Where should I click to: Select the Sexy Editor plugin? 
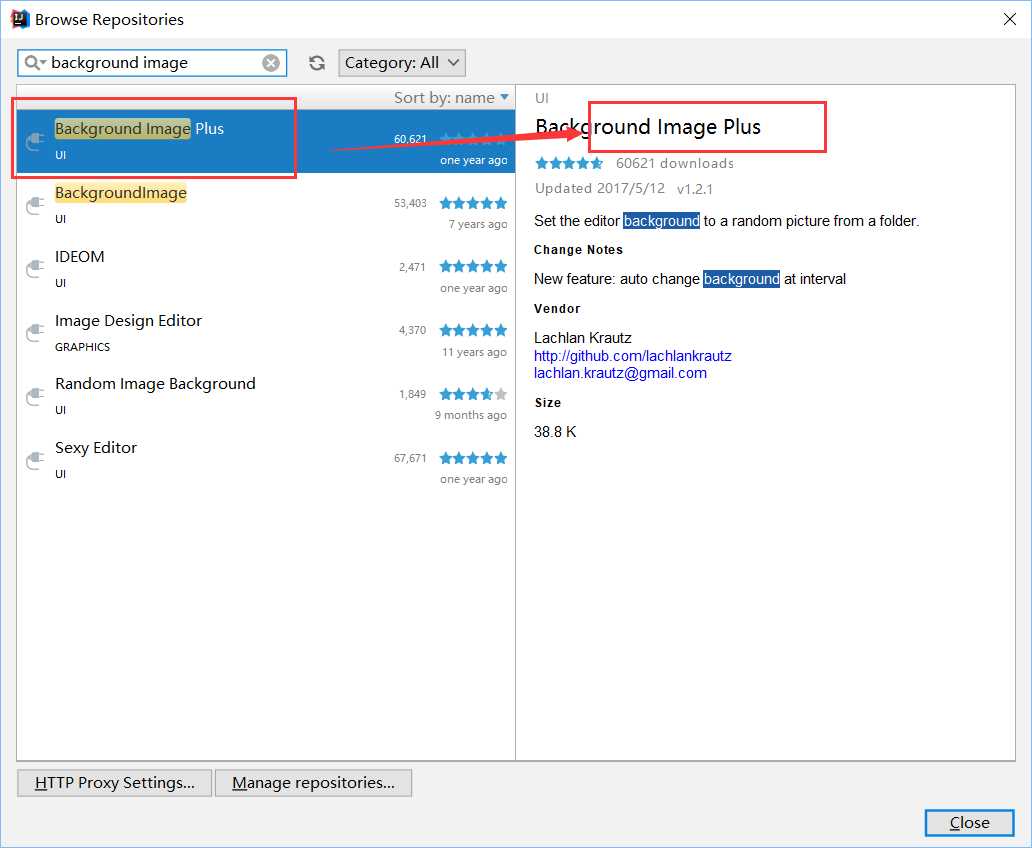[x=266, y=460]
